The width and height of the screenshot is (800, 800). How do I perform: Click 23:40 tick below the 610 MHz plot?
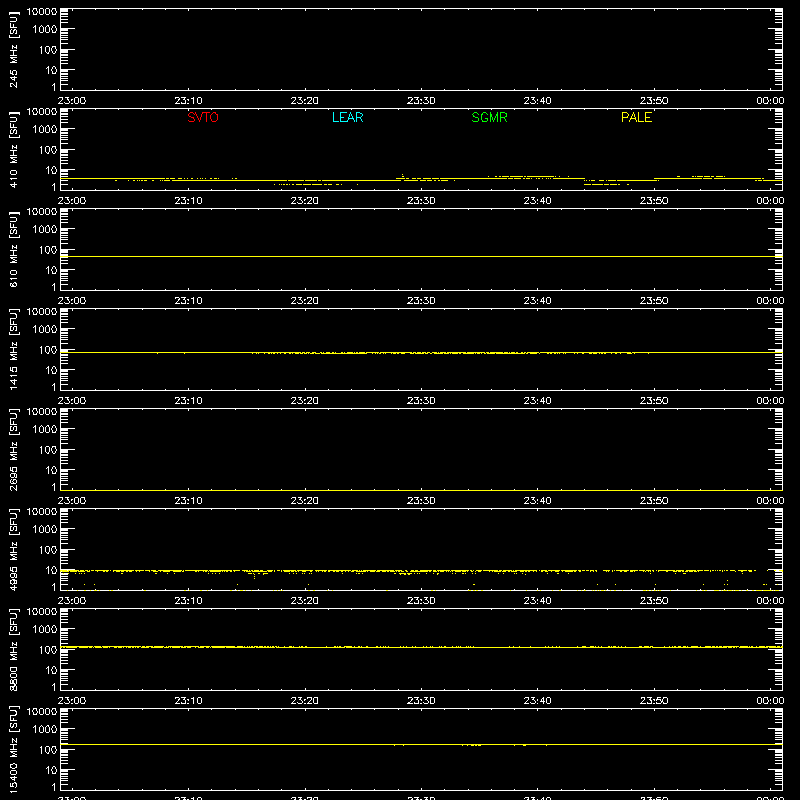(537, 301)
